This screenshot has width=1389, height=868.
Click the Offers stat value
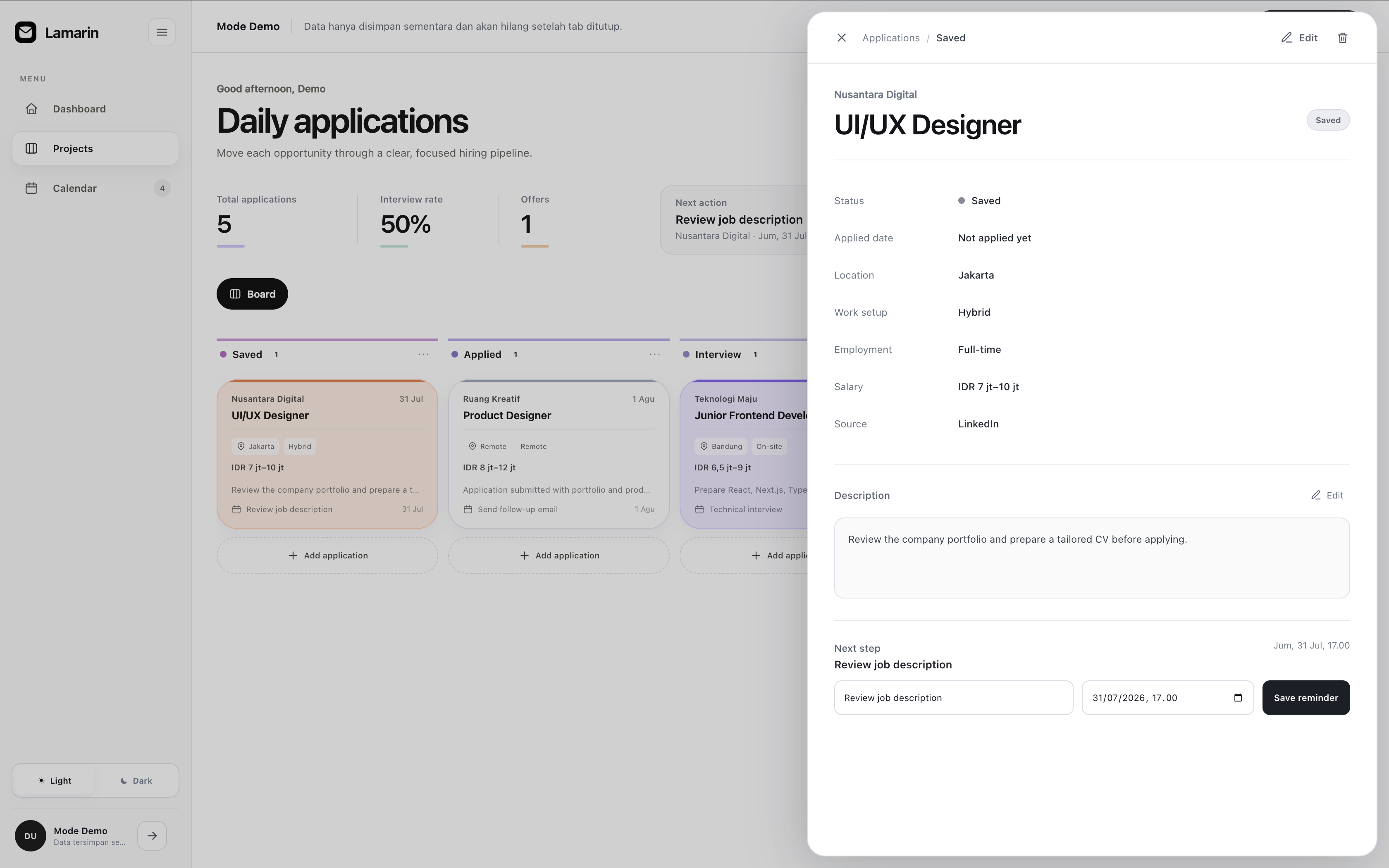(526, 224)
